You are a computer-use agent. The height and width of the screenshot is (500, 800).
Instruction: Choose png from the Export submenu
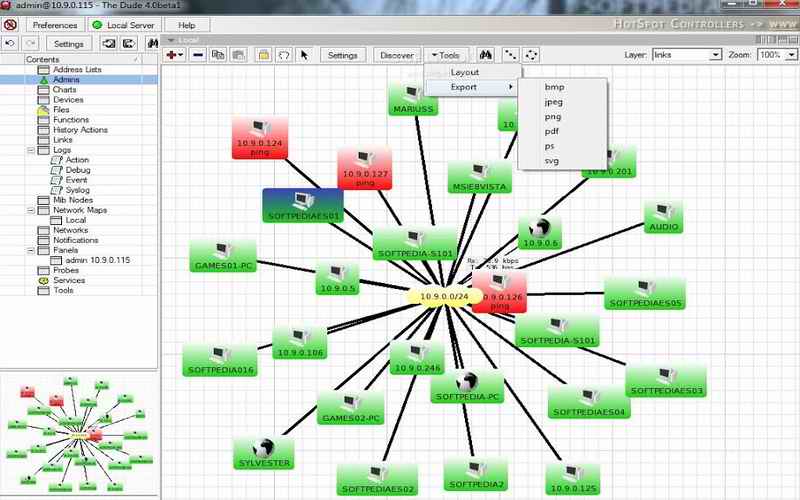[x=553, y=116]
